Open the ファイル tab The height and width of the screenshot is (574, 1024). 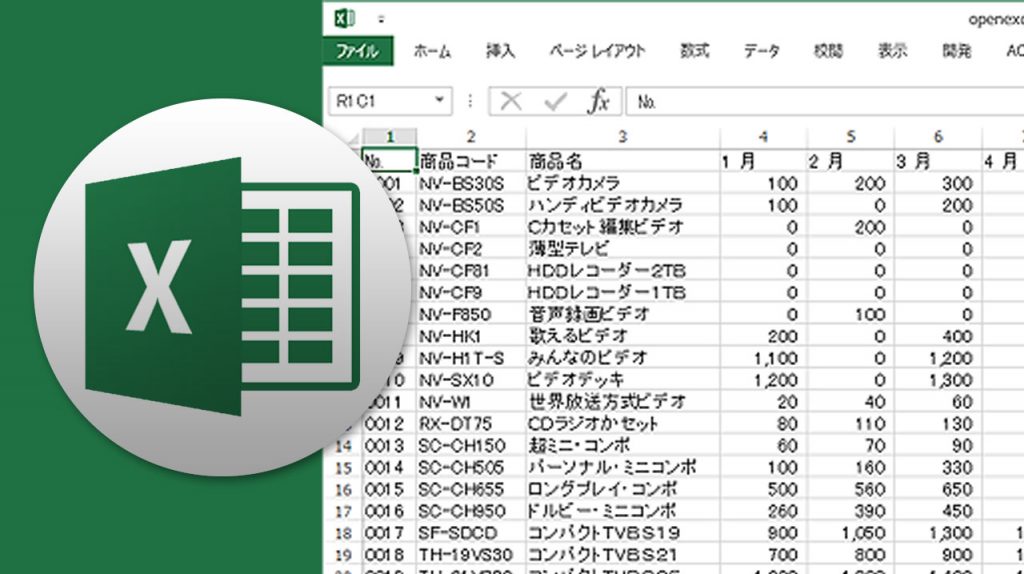(x=358, y=51)
